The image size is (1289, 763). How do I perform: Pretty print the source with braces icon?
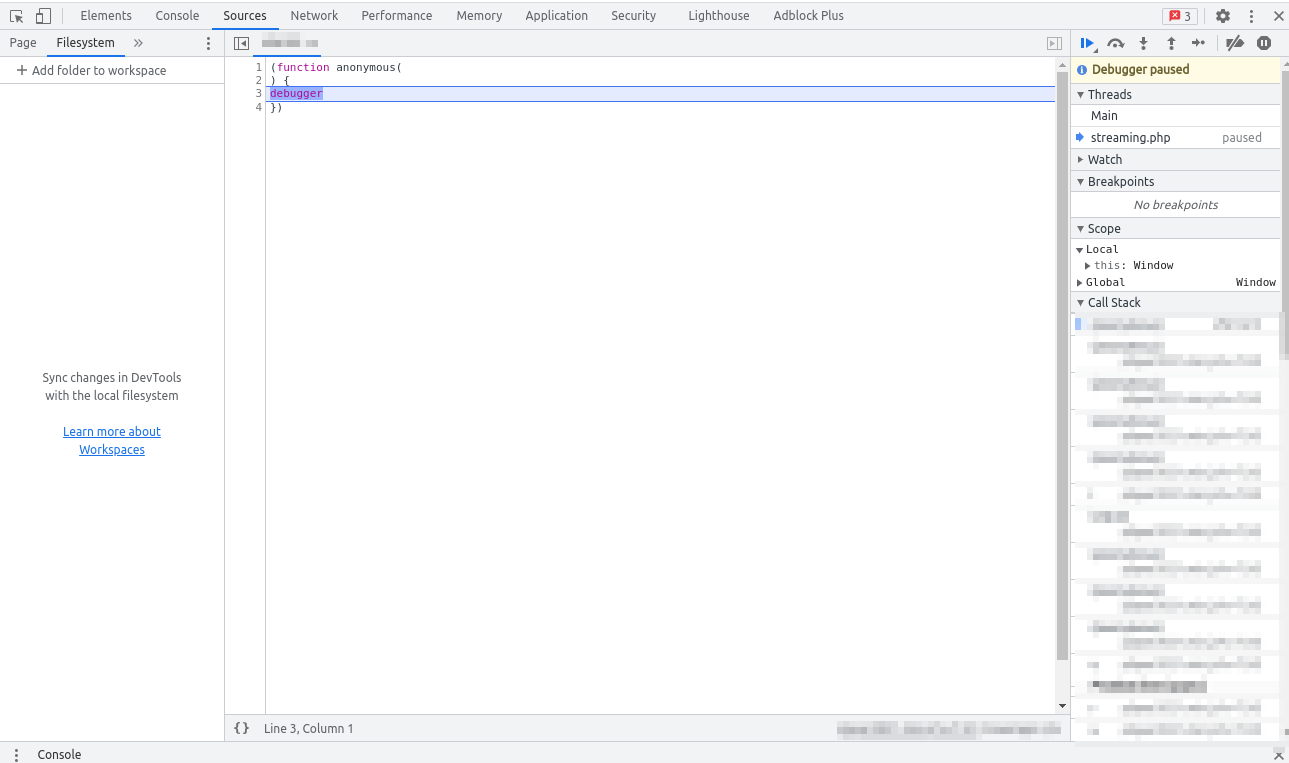(x=241, y=728)
